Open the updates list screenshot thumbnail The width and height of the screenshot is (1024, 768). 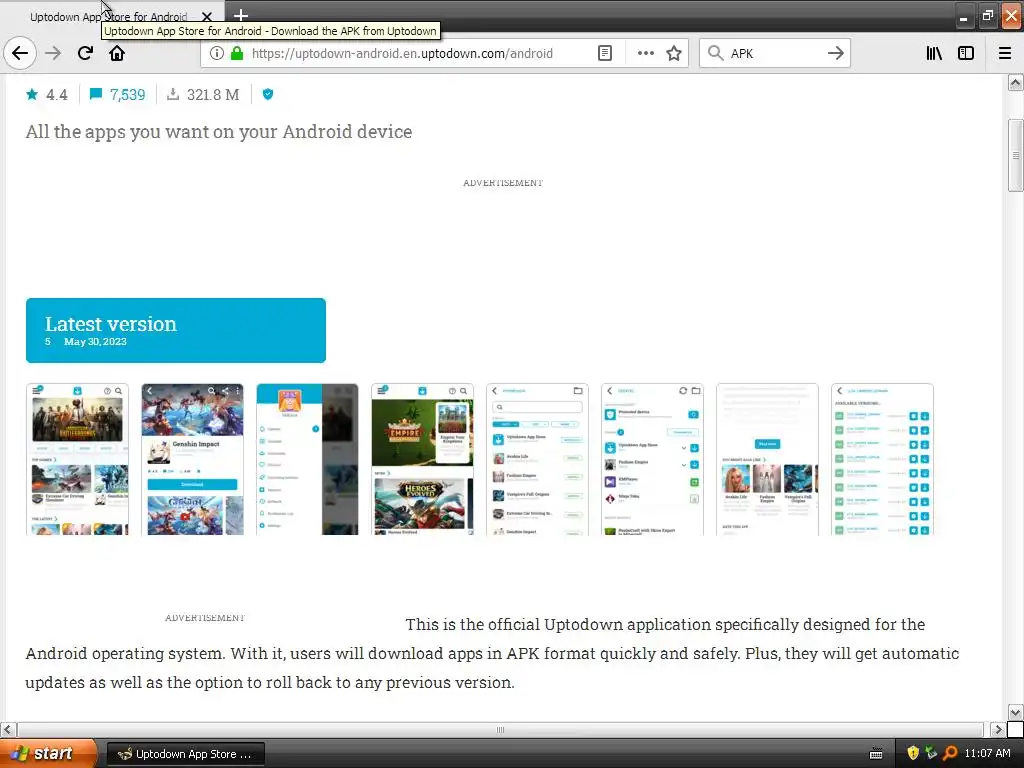coord(652,460)
